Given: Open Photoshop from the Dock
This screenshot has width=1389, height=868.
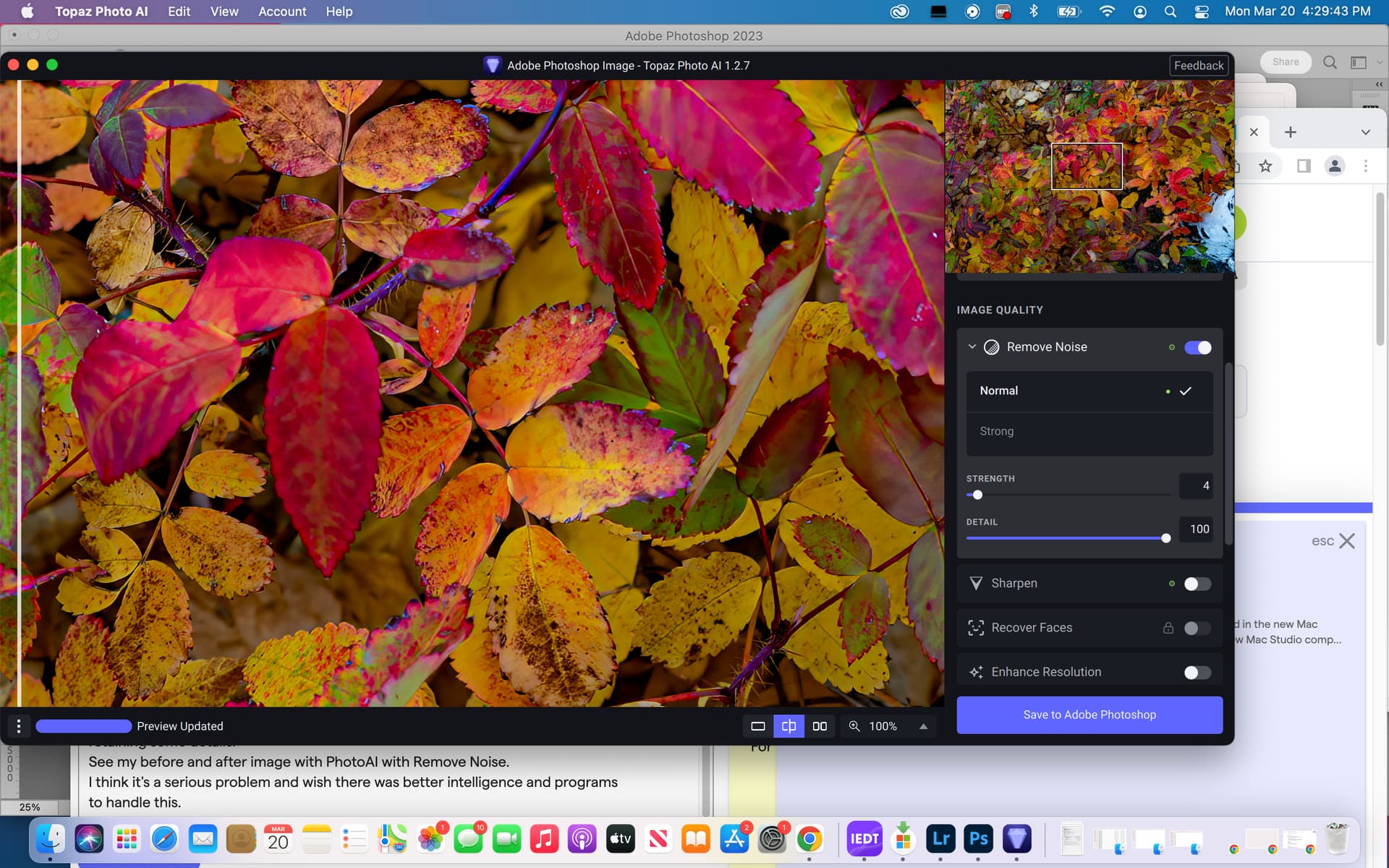Looking at the screenshot, I should coord(978,839).
